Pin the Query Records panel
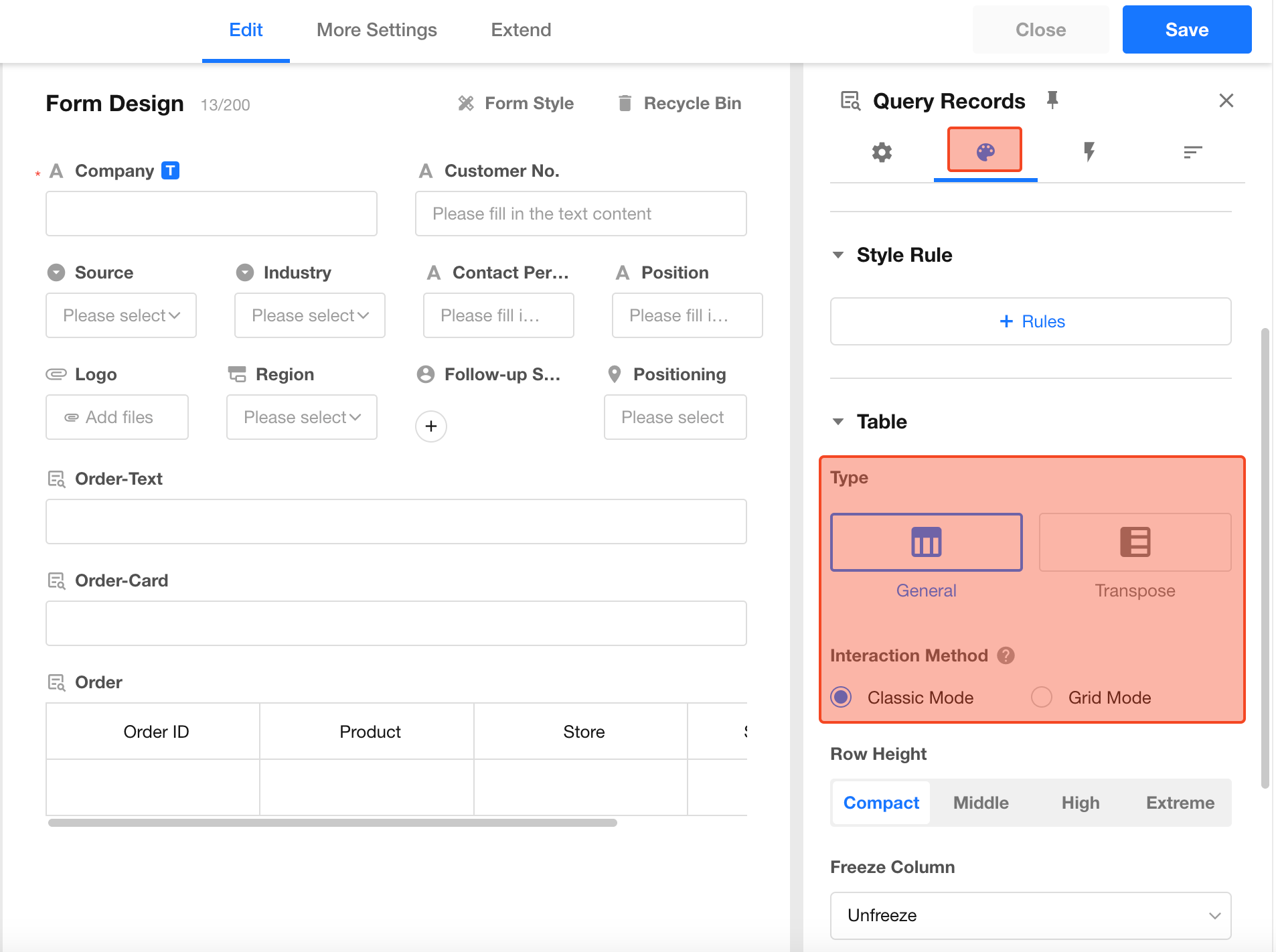 pyautogui.click(x=1052, y=100)
